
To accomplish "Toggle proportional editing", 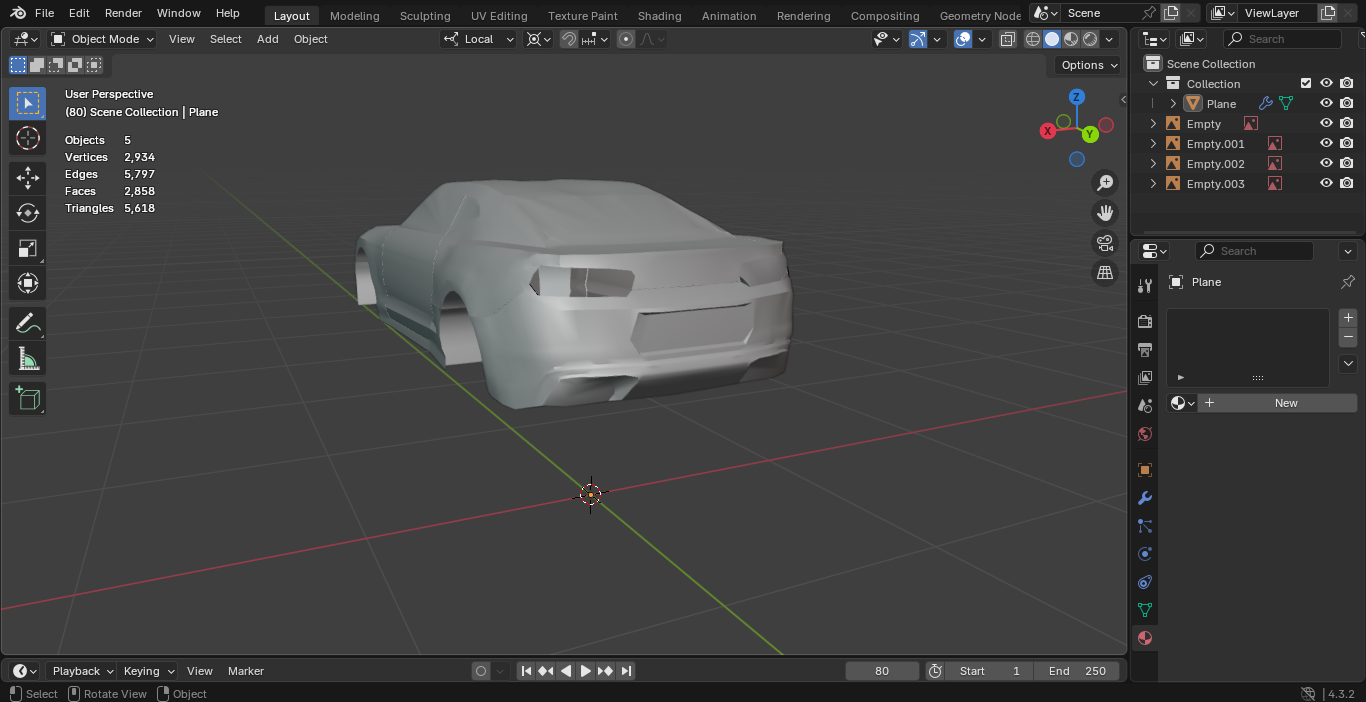I will click(x=626, y=39).
